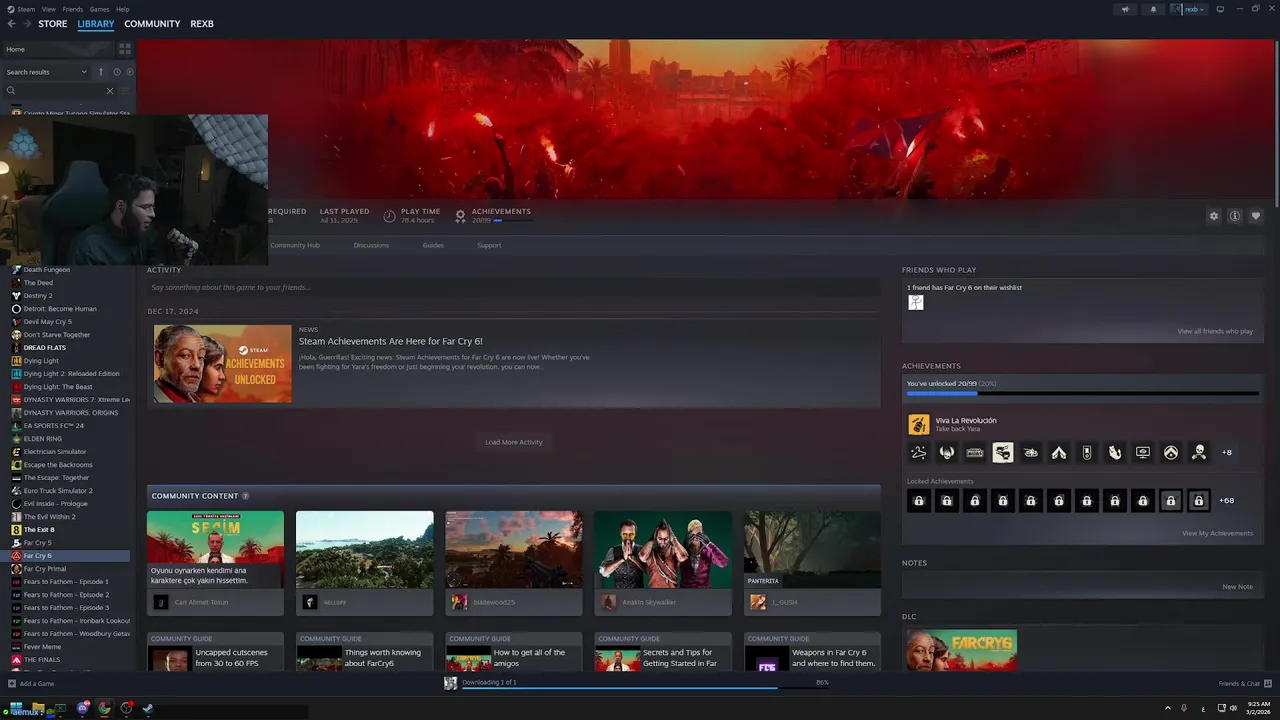Screen dimensions: 1280x720
Task: Click Load More Activity
Action: 514,442
